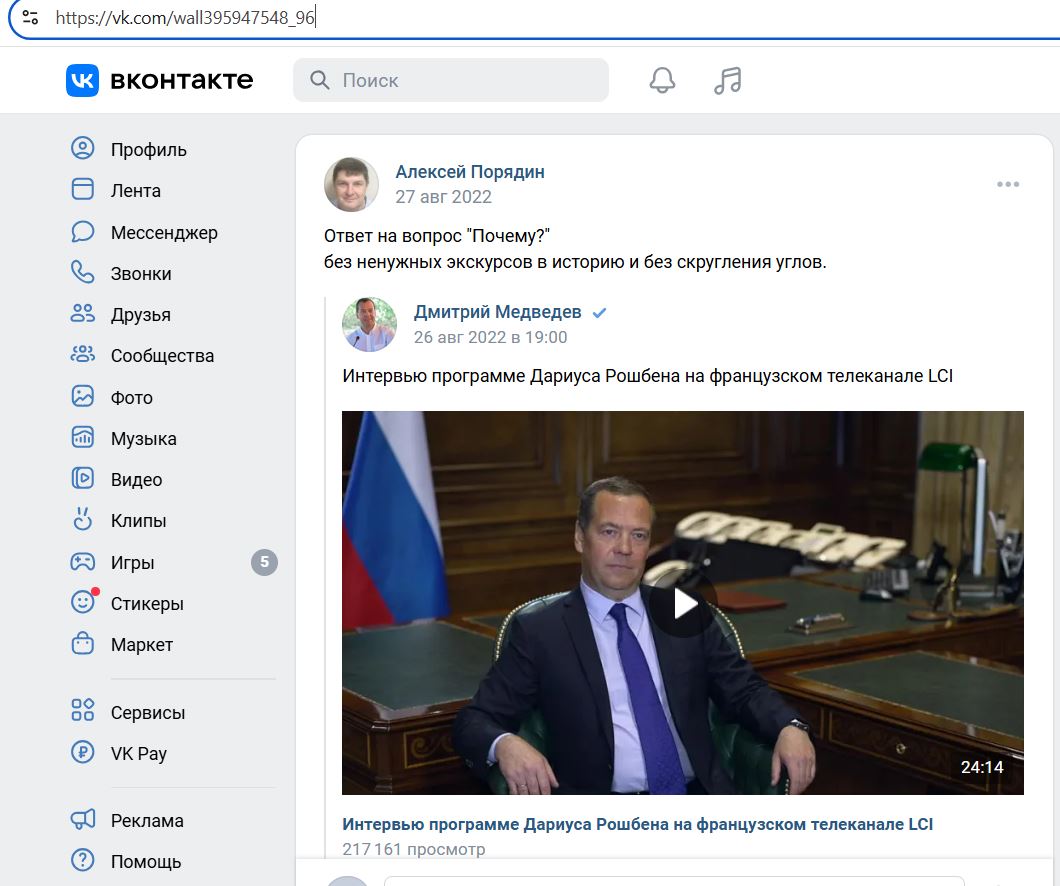Open the Маркет section

click(140, 644)
